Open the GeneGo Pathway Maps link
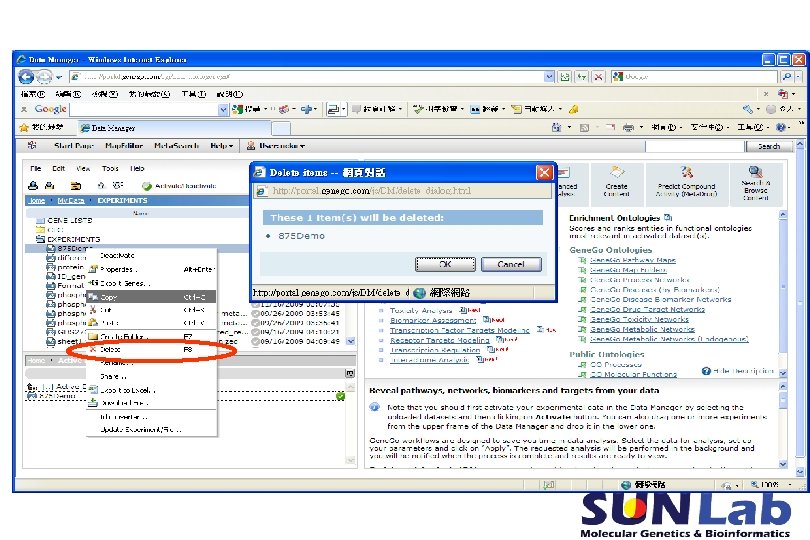The image size is (810, 540). click(633, 260)
